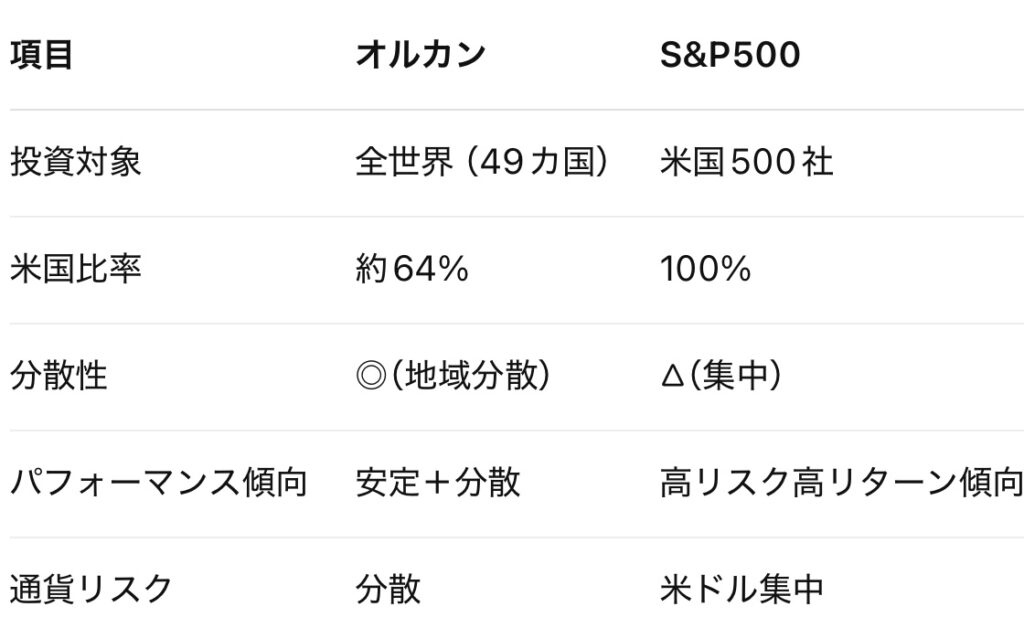
Task: Click the 安定＋分散 cell
Action: coord(438,483)
